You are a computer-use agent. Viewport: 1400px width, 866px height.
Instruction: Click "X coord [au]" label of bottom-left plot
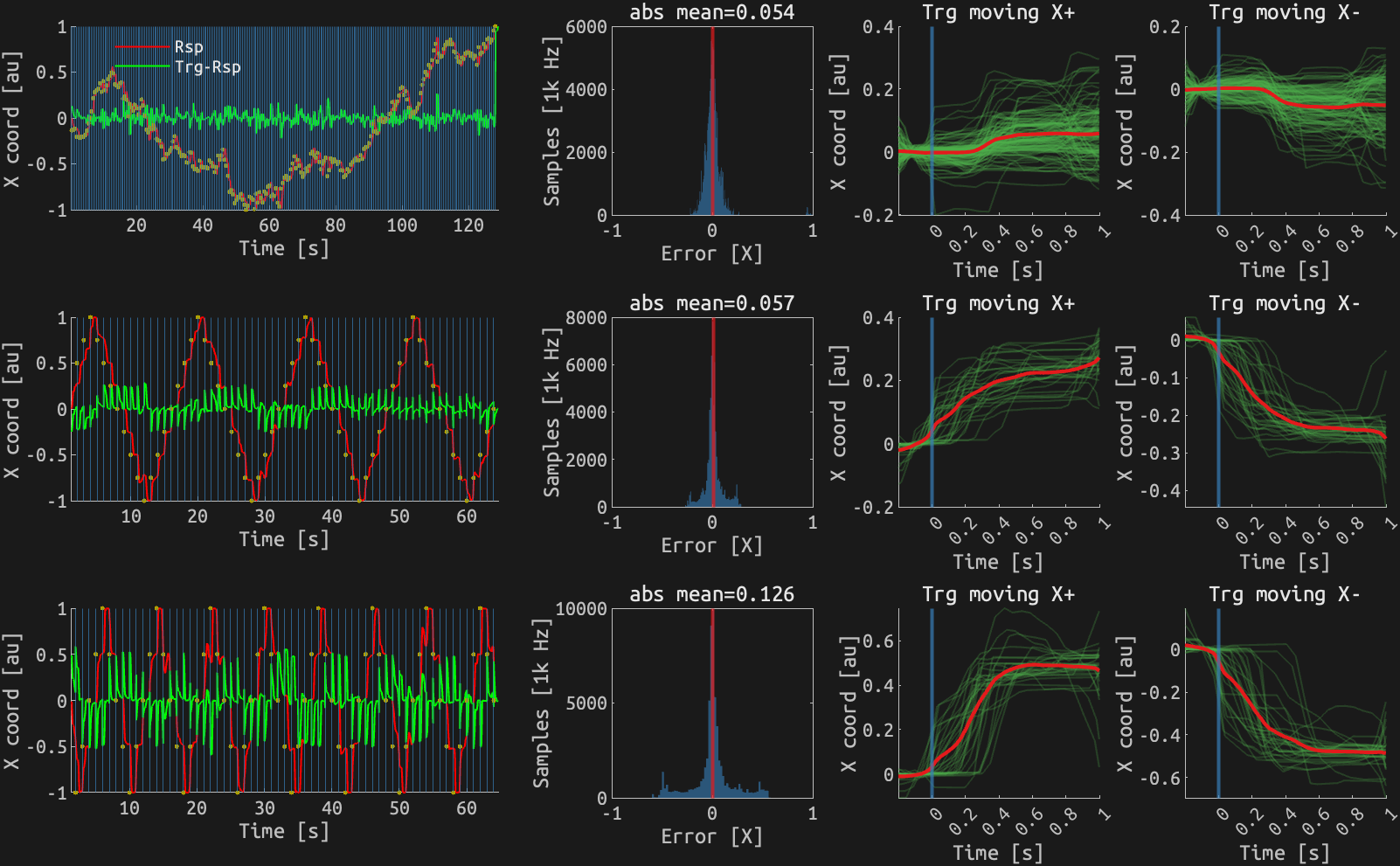(x=11, y=701)
